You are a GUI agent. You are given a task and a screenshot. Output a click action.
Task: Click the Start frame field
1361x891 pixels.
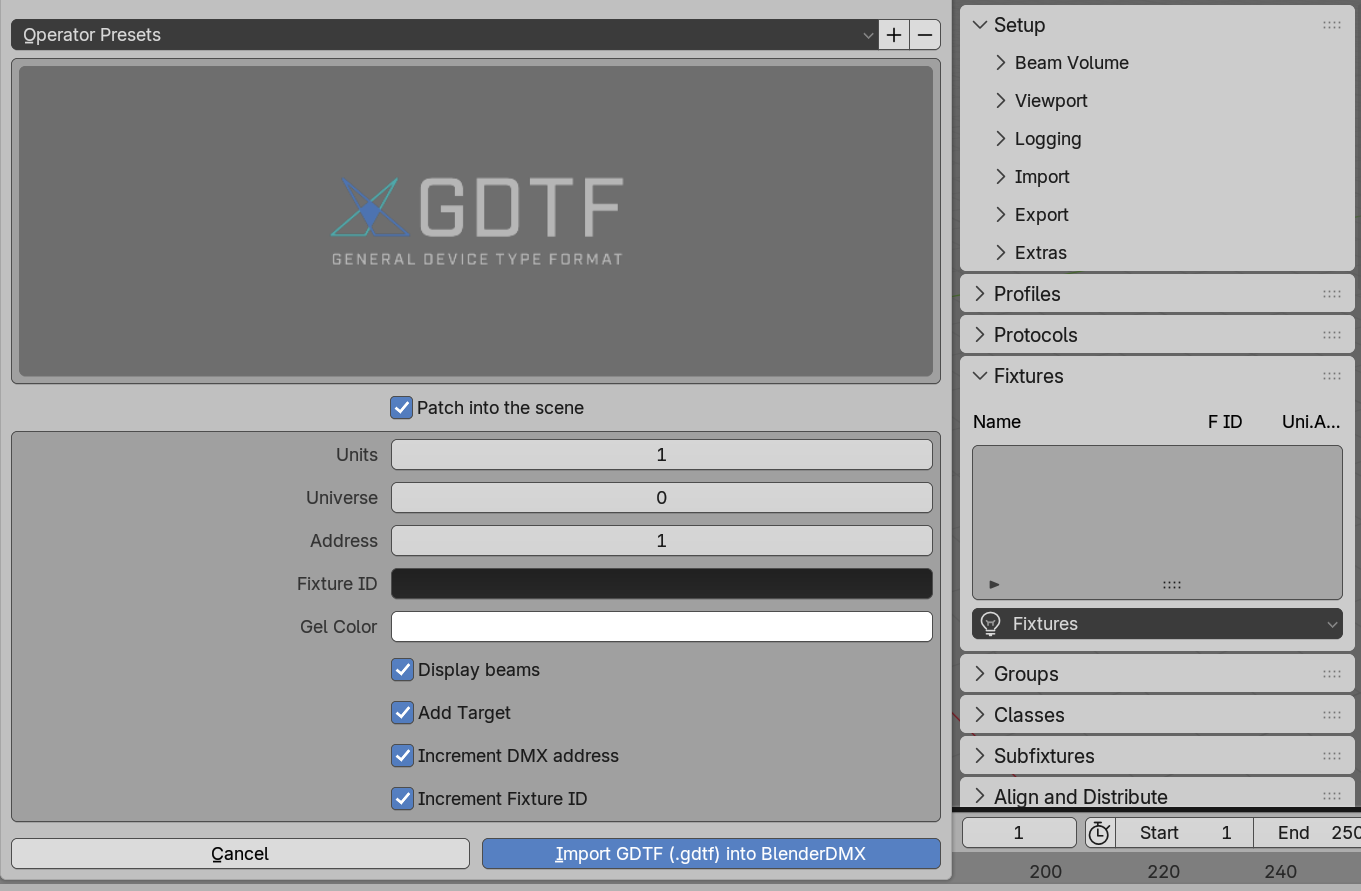1184,833
